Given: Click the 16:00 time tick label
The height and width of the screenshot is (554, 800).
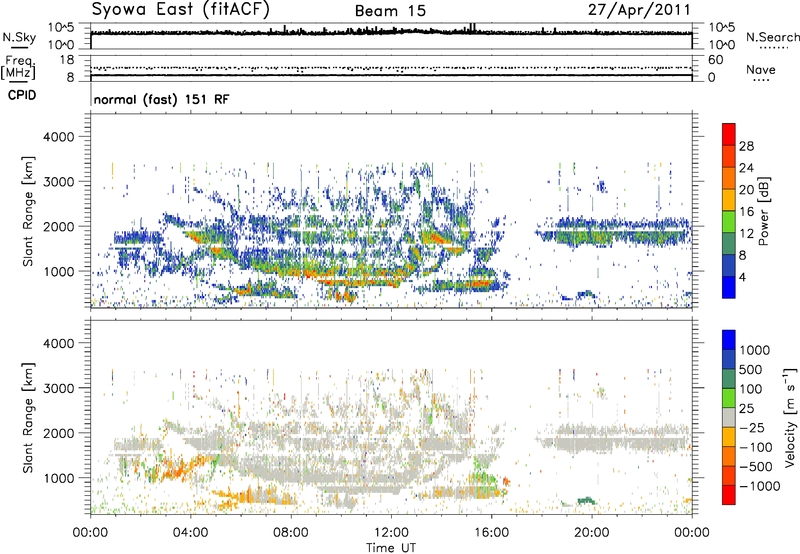Looking at the screenshot, I should pyautogui.click(x=491, y=533).
